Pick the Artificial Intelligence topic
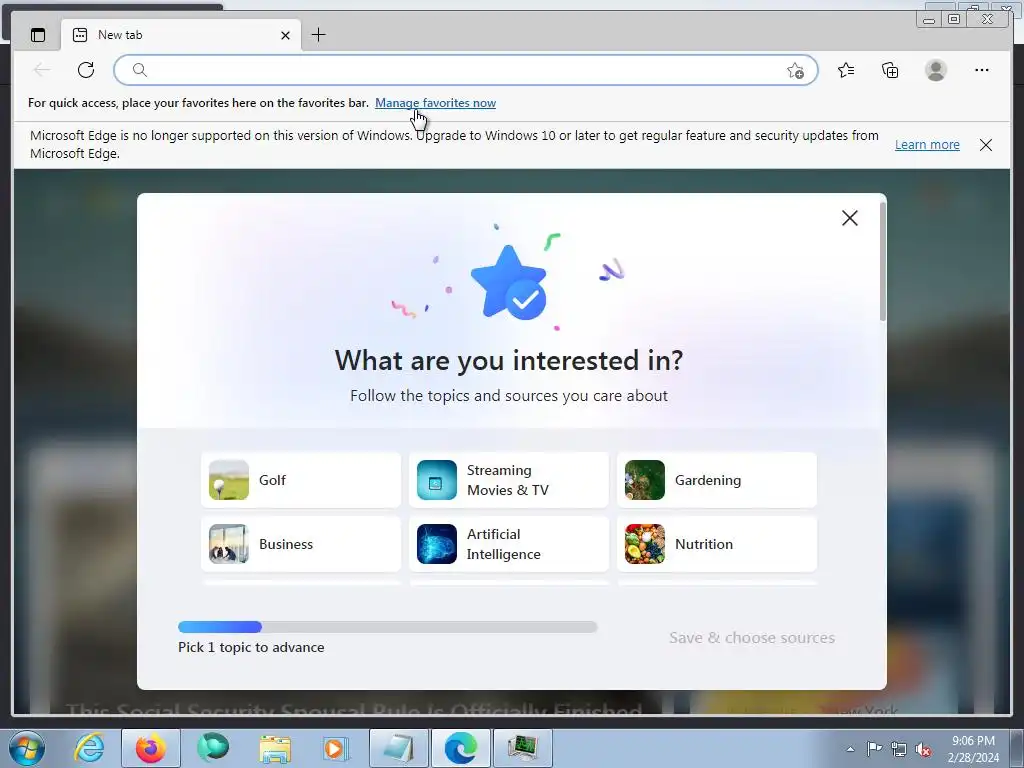Viewport: 1024px width, 768px height. tap(509, 544)
